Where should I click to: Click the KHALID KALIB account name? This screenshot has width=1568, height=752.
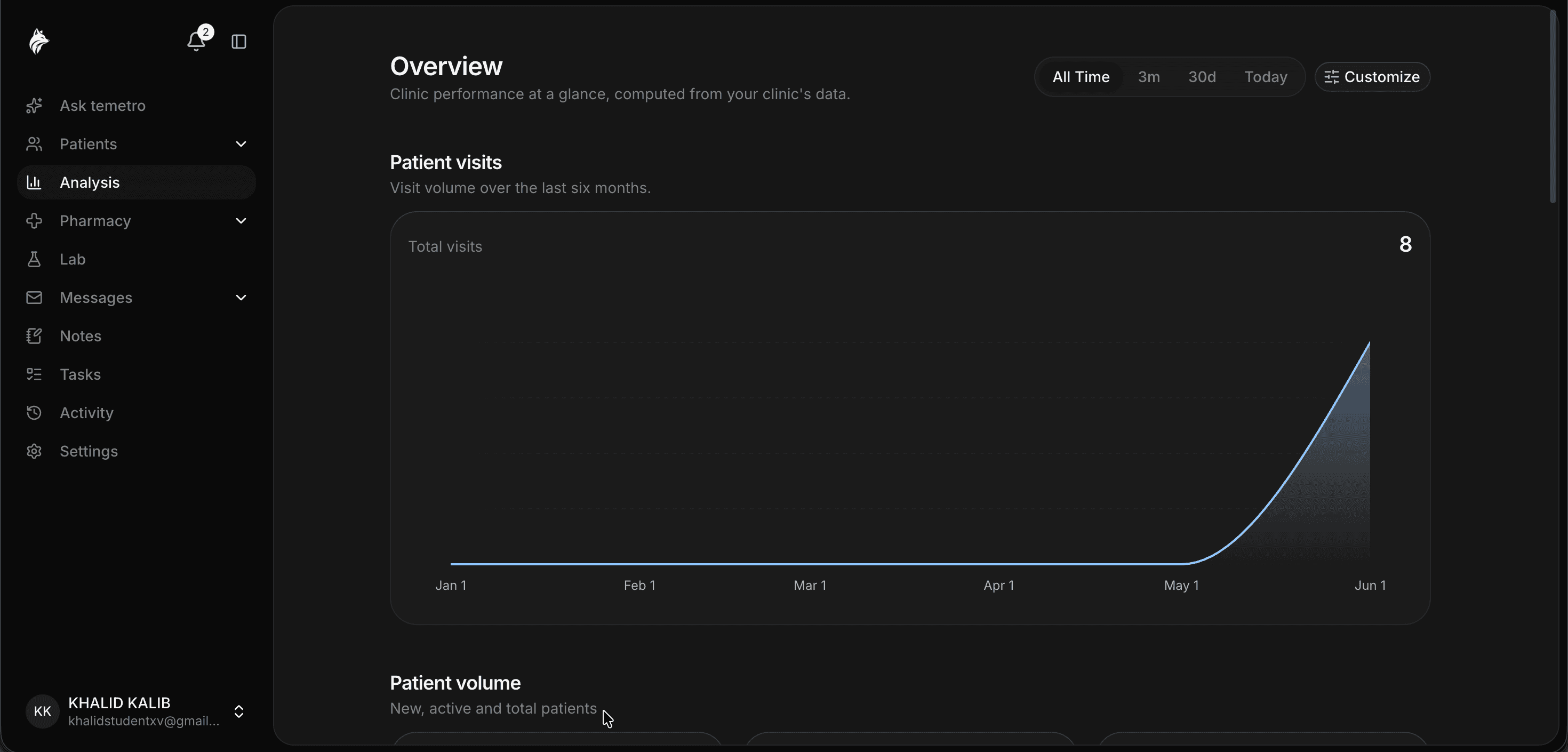click(x=119, y=703)
